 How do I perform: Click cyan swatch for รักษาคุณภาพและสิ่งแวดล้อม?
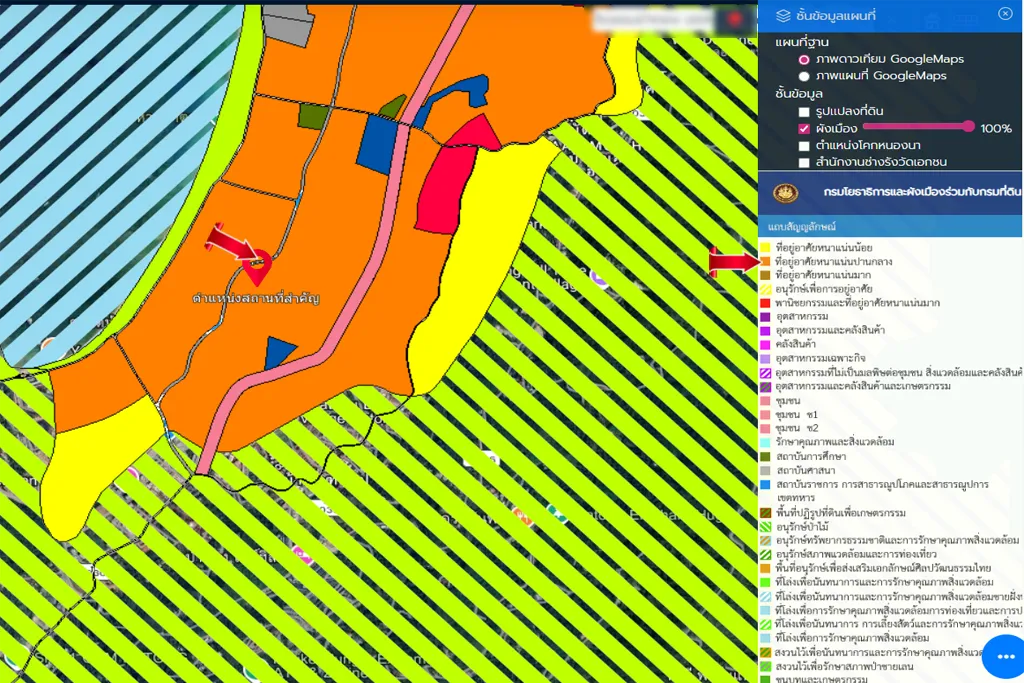pyautogui.click(x=765, y=443)
